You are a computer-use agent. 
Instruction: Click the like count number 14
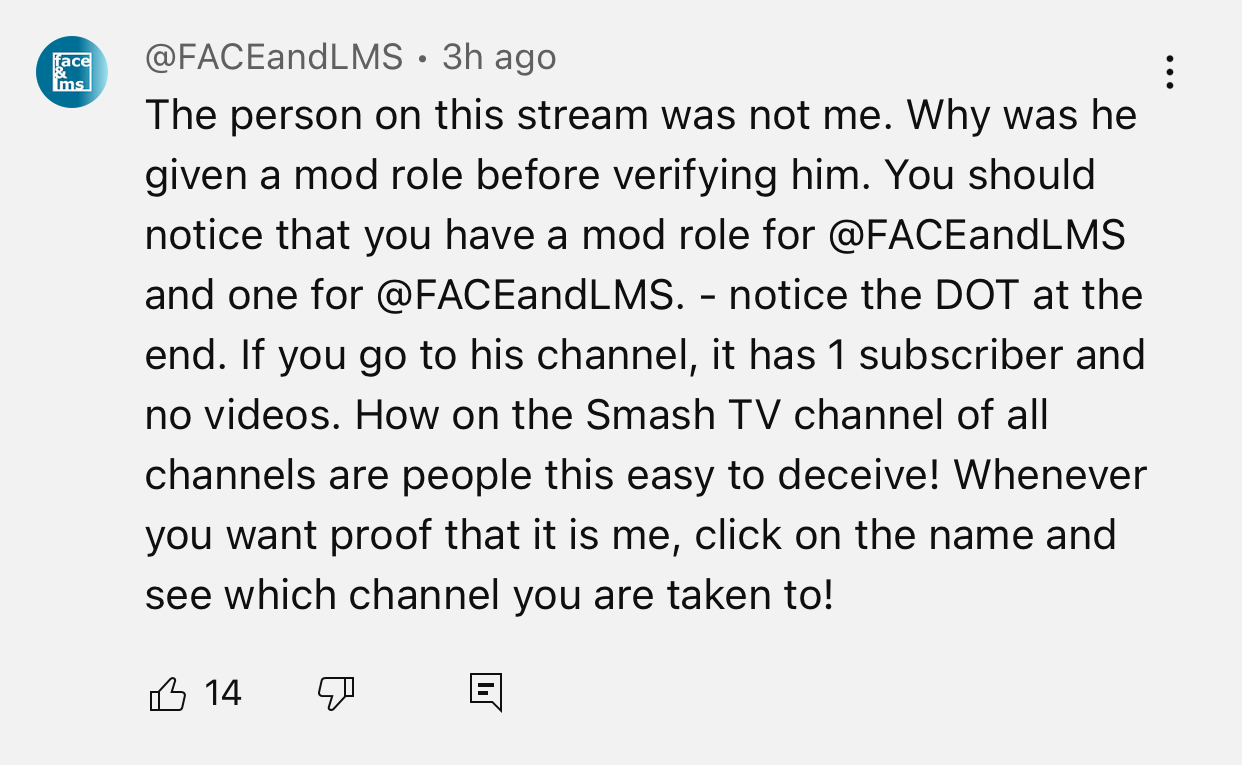(x=222, y=693)
